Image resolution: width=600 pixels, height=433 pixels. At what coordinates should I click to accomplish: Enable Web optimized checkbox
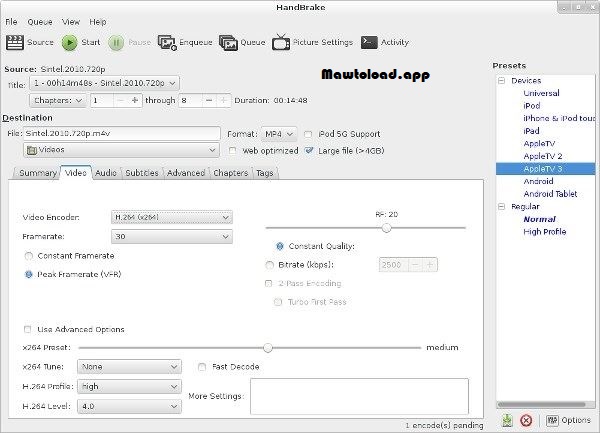pyautogui.click(x=232, y=151)
